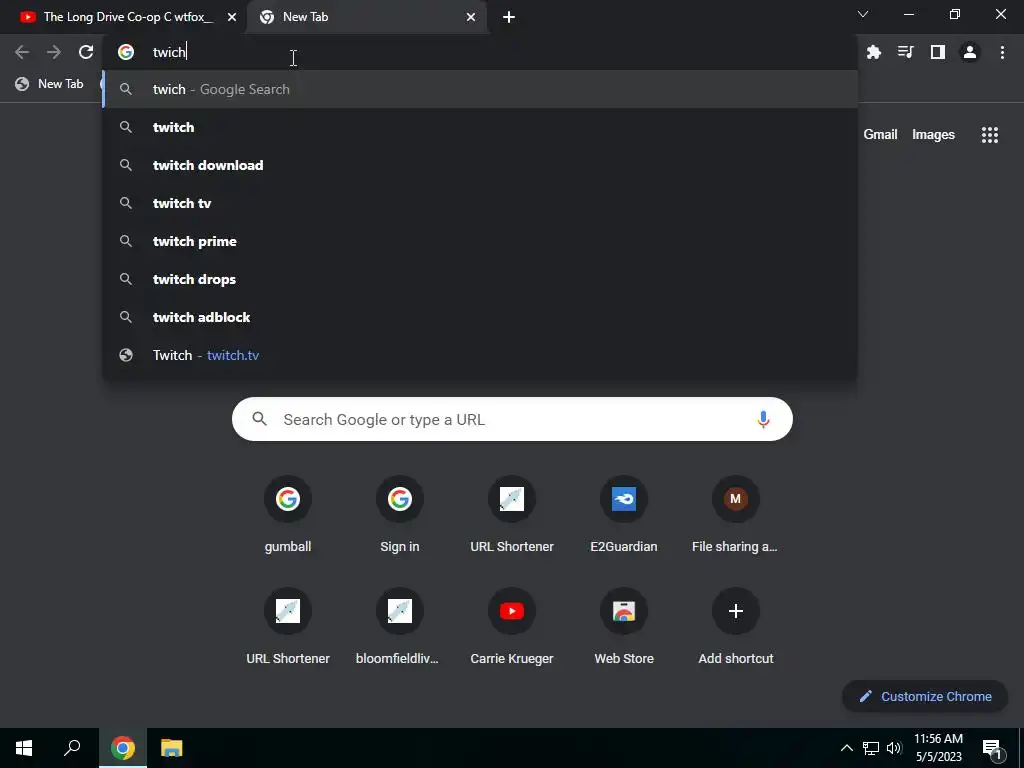Screen dimensions: 1024x768
Task: Open the network icon in system tray
Action: pos(871,748)
